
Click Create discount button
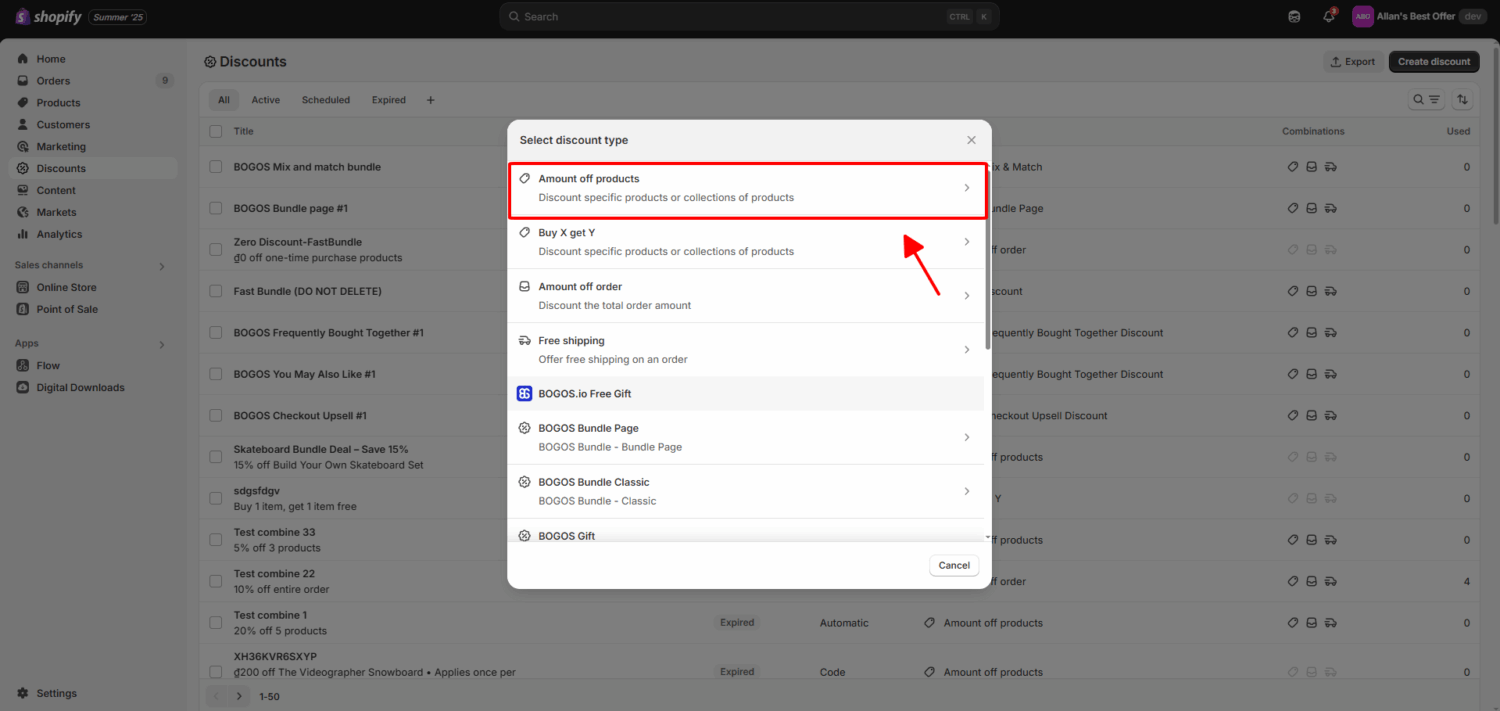(1434, 62)
